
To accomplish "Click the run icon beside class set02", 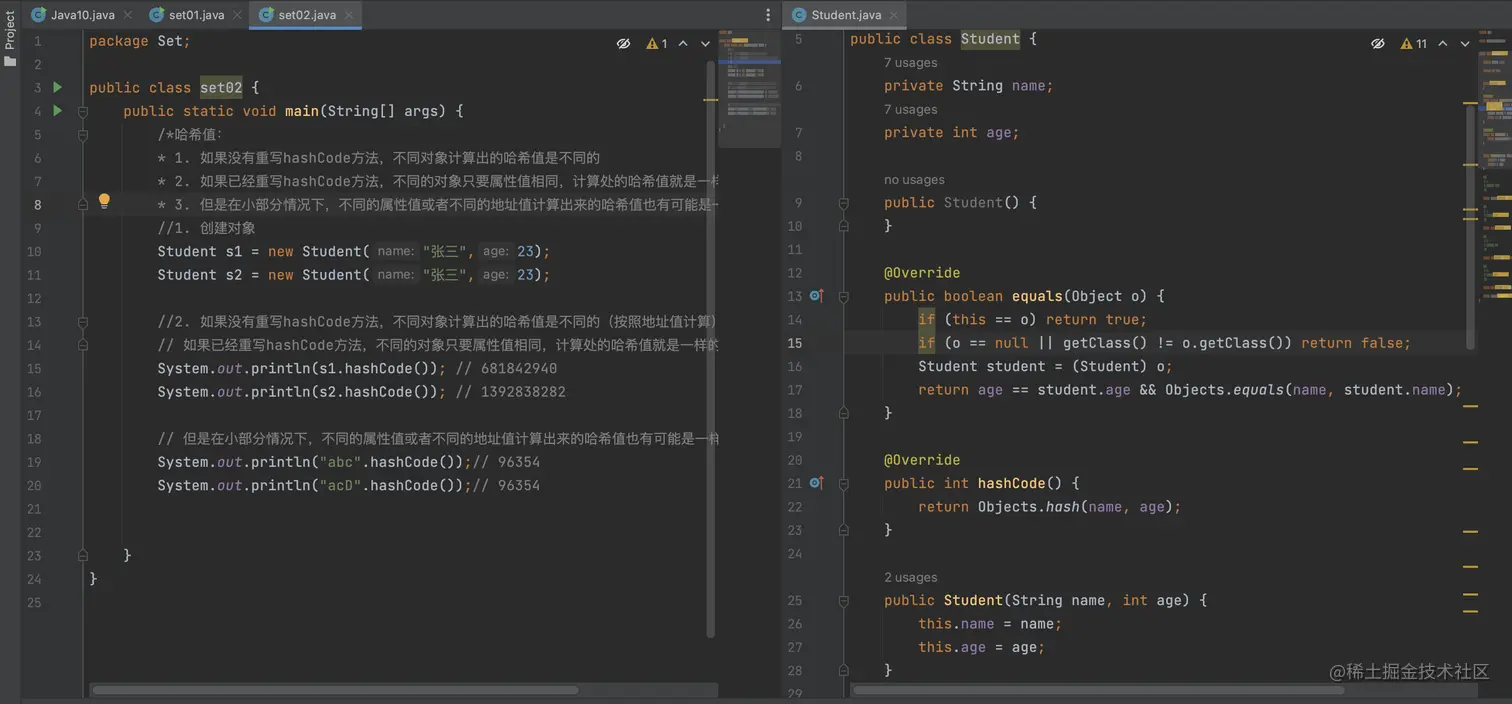I will click(57, 87).
